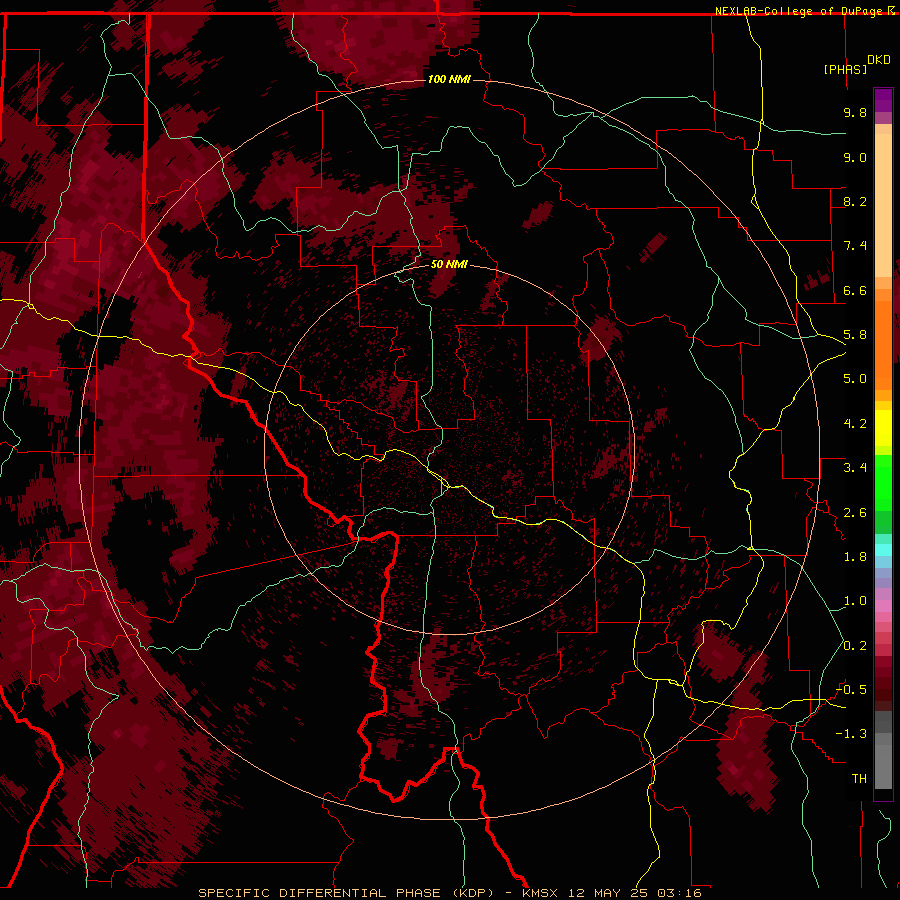Click the purple top segment of color bar

pos(883,100)
